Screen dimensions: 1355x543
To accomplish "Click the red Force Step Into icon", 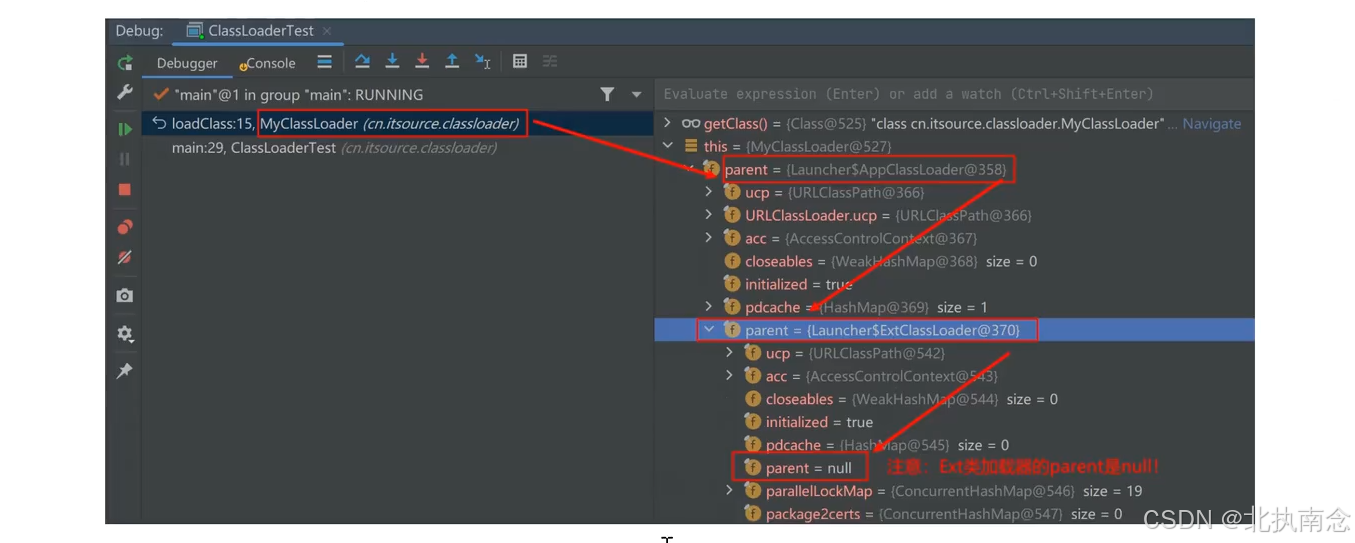I will 422,62.
